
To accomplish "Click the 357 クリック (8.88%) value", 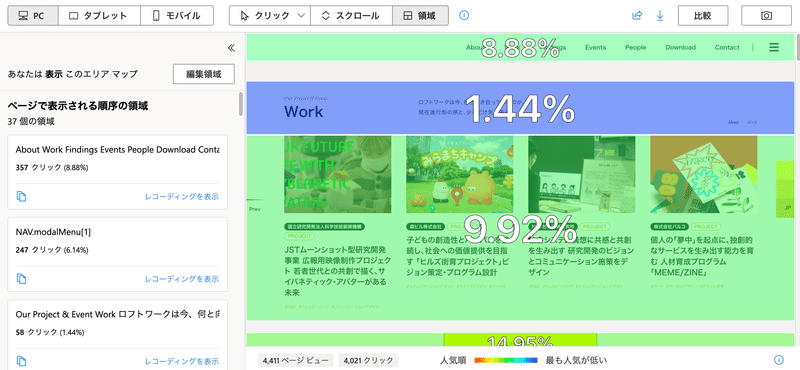I will coord(52,167).
